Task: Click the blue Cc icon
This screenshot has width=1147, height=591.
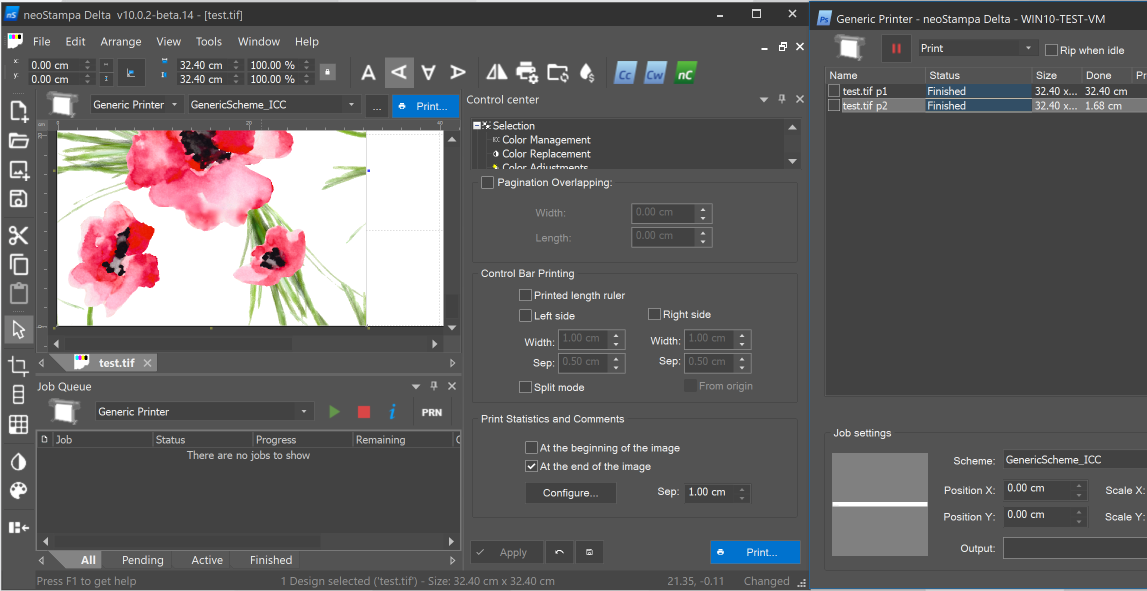Action: 625,74
